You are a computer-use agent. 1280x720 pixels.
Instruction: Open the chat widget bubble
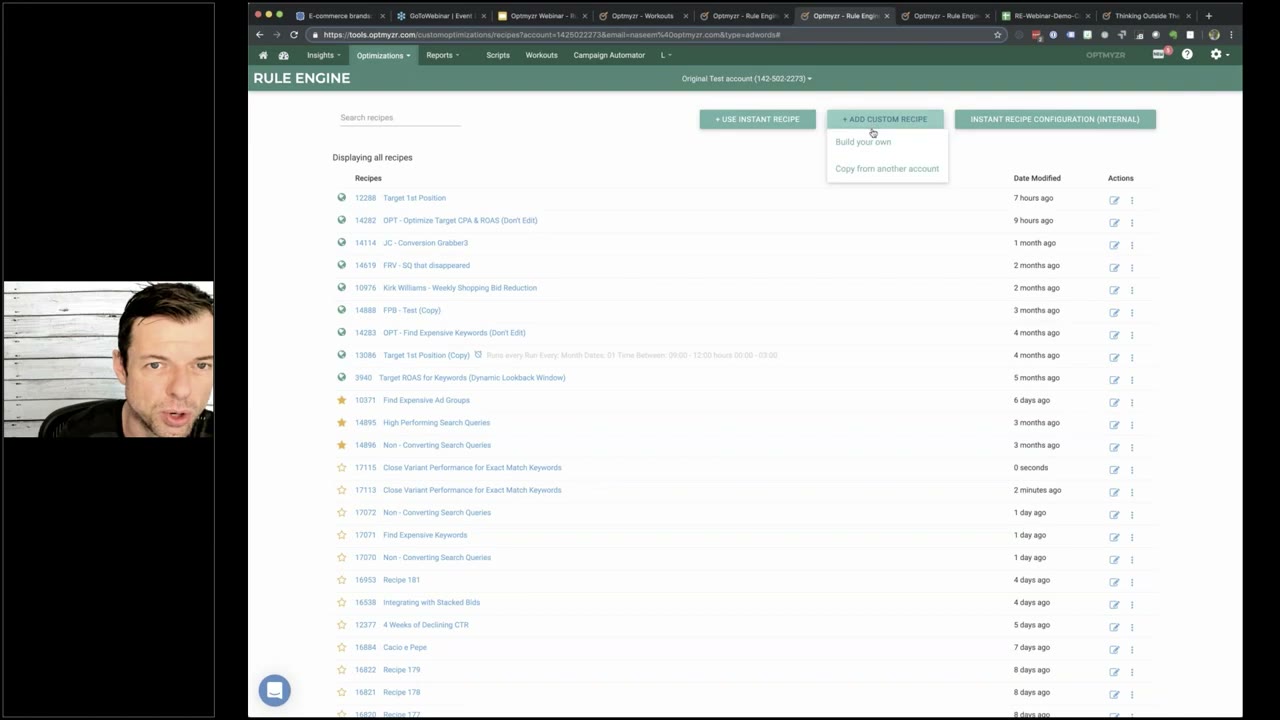pos(274,690)
